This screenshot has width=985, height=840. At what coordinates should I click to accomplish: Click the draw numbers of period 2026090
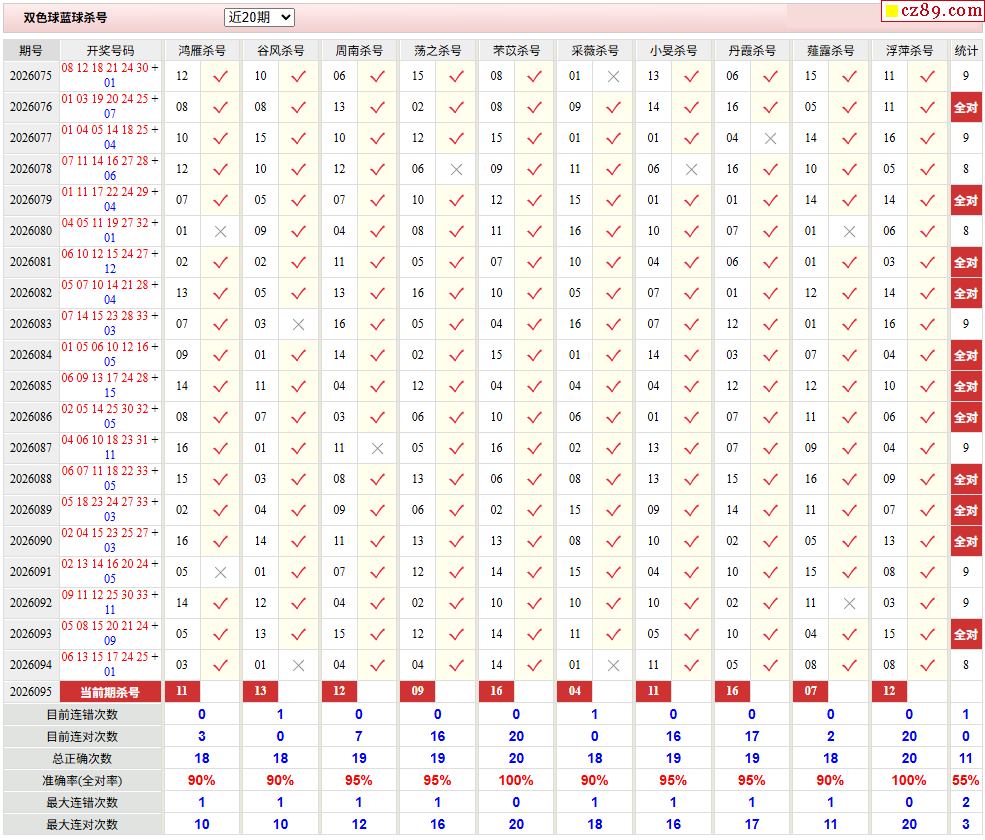[x=110, y=540]
